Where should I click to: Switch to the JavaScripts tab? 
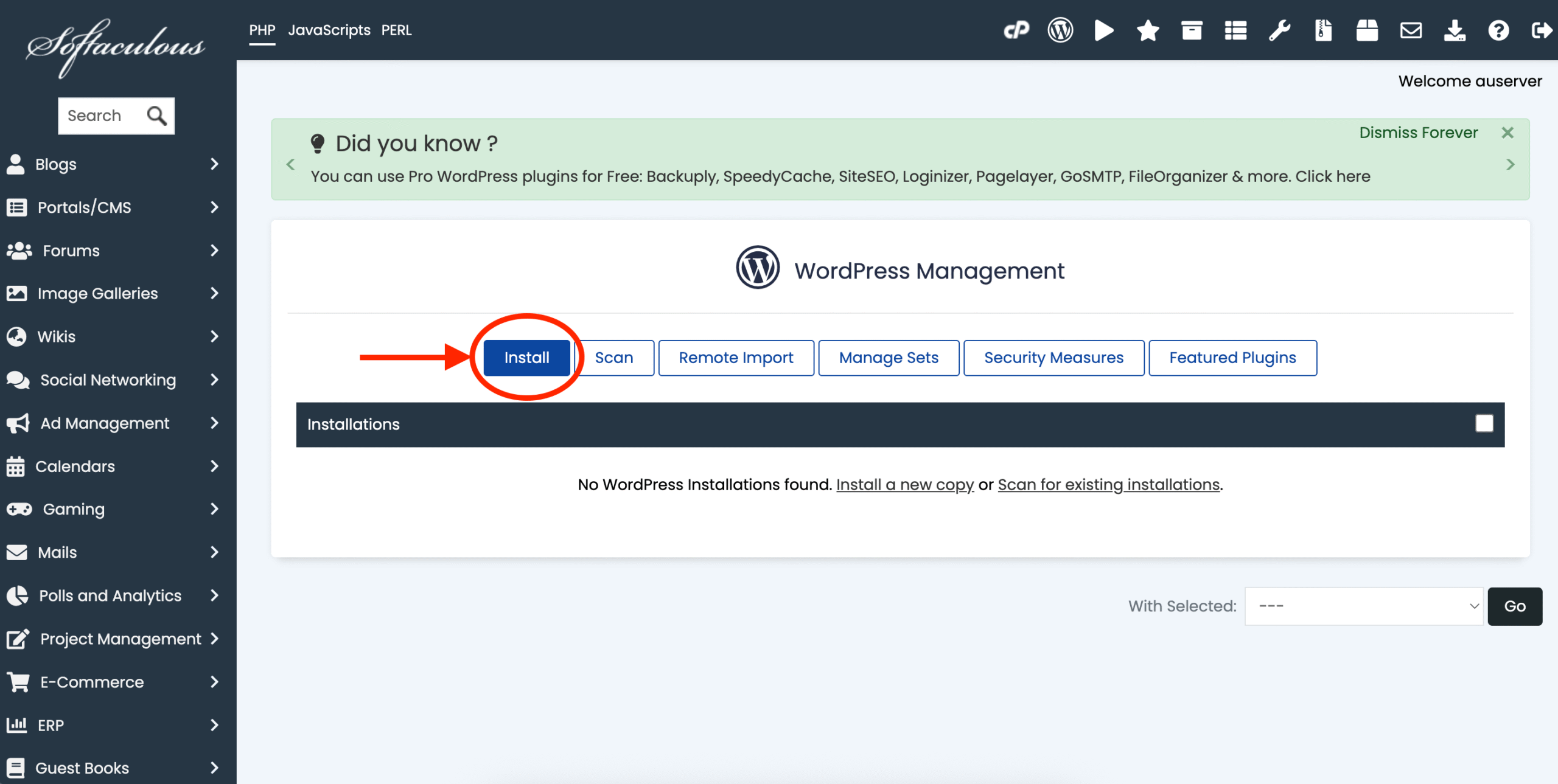point(329,30)
